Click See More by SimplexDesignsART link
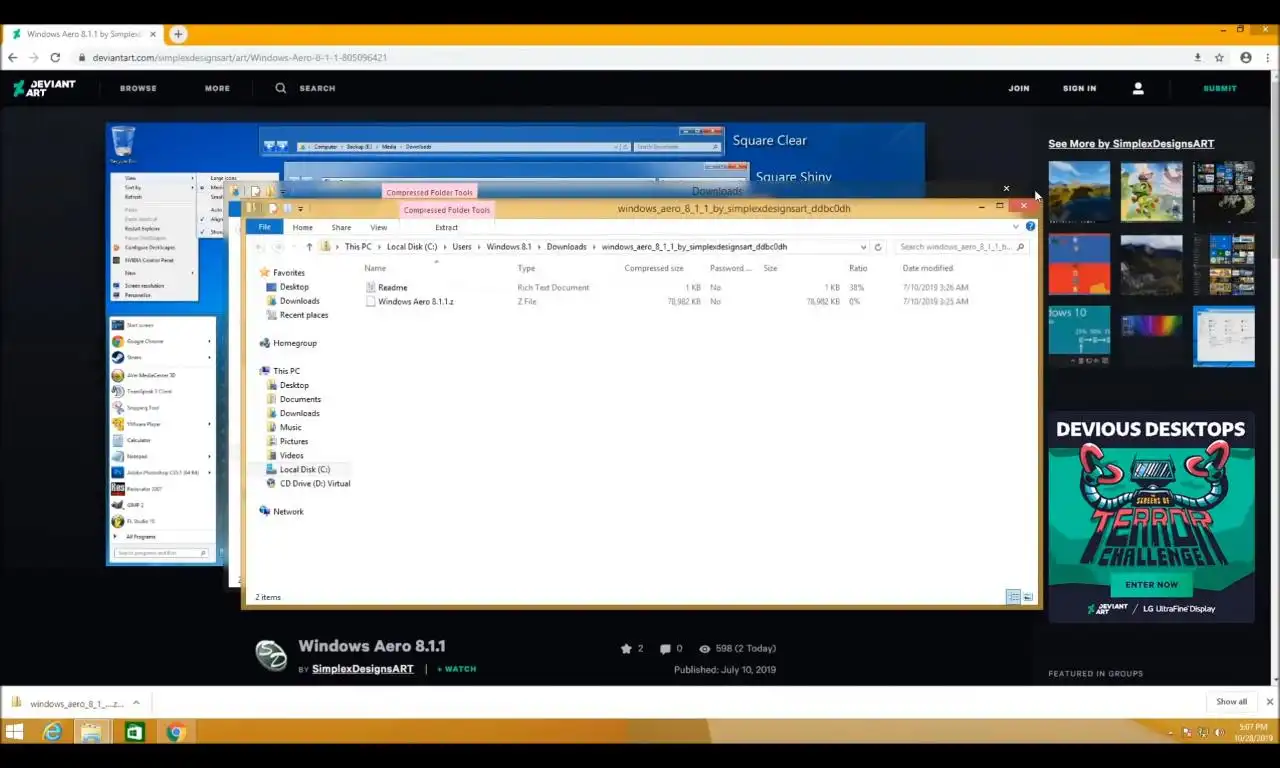The image size is (1280, 768). (x=1131, y=144)
